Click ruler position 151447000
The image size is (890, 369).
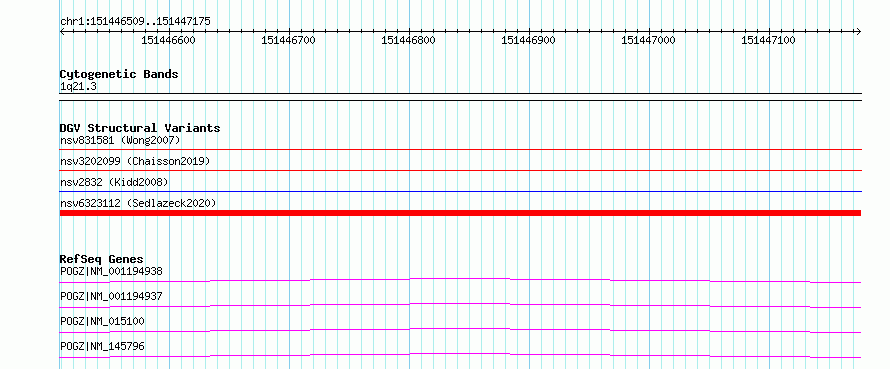tap(649, 40)
